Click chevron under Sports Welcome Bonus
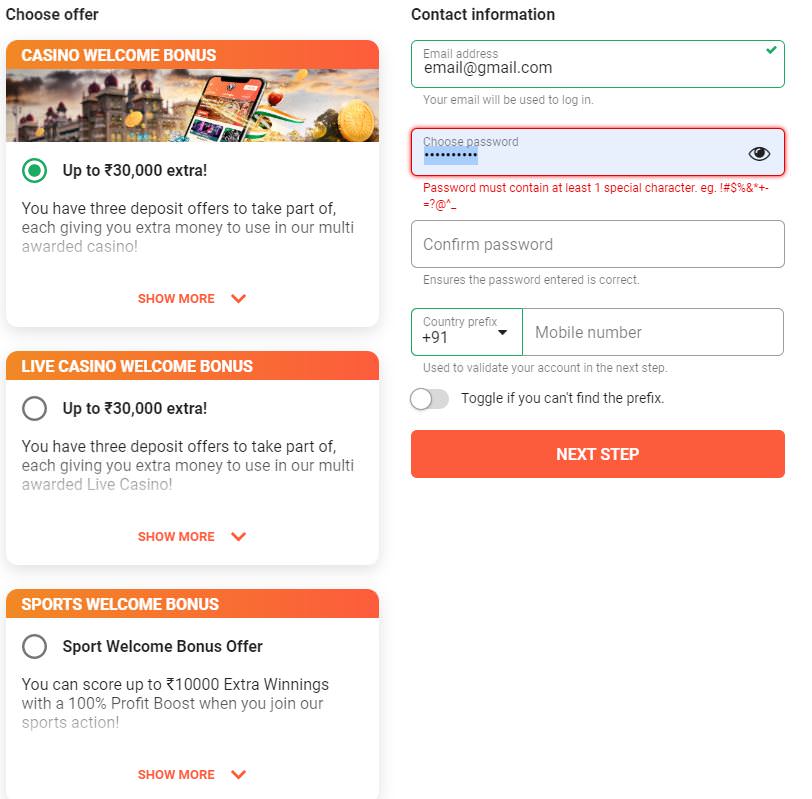Screen dimensions: 812x799 [238, 774]
